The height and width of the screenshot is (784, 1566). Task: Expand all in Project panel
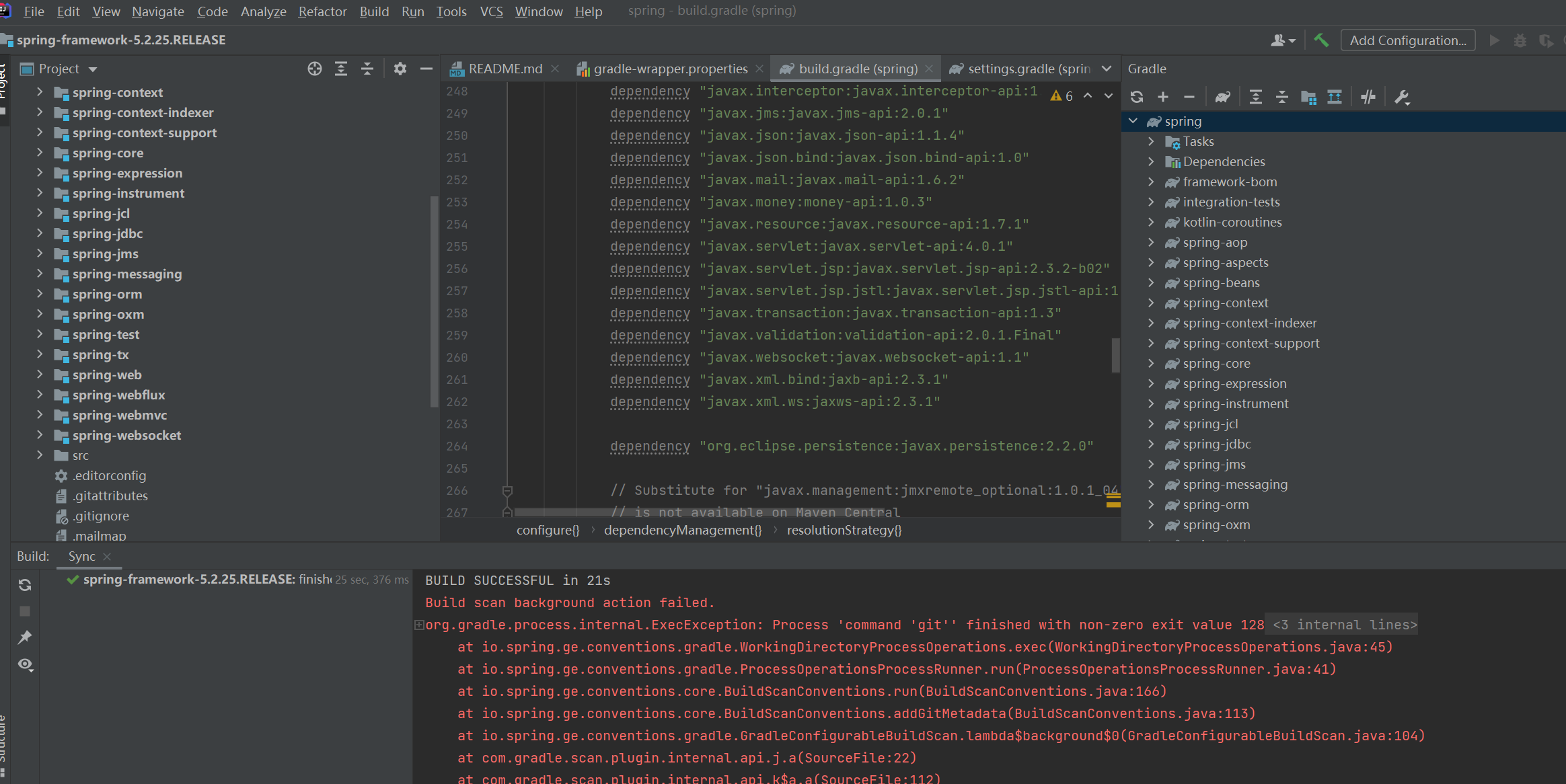341,69
